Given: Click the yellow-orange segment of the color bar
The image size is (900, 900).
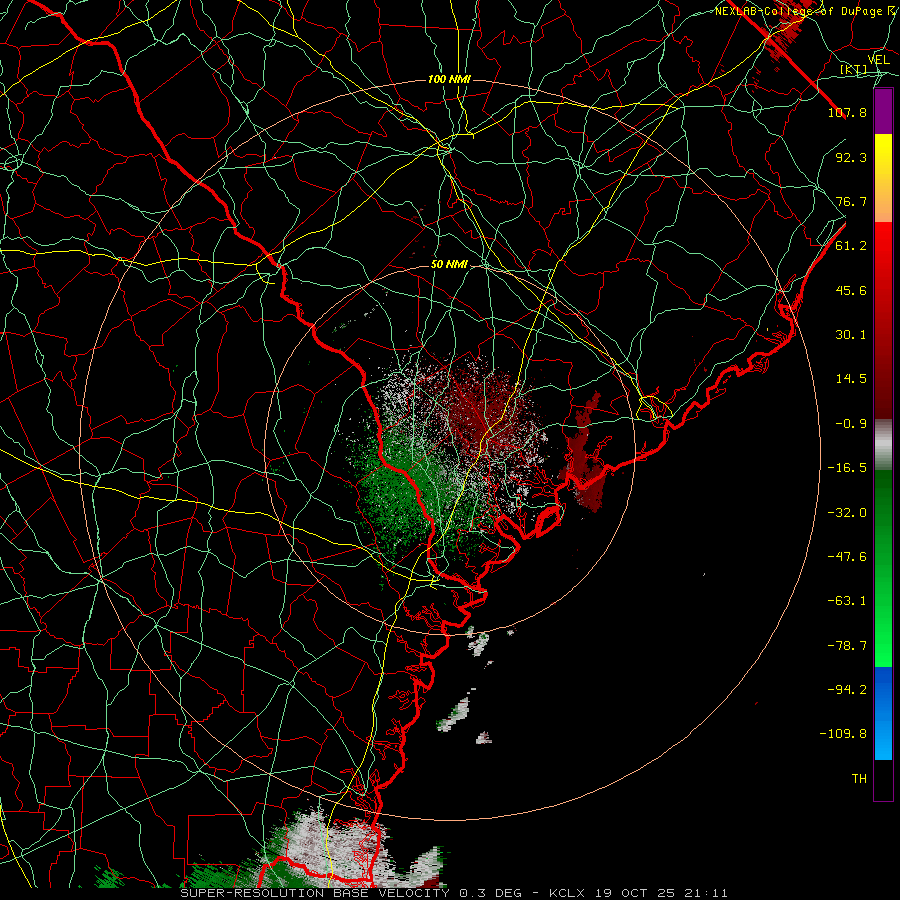Looking at the screenshot, I should pyautogui.click(x=883, y=178).
